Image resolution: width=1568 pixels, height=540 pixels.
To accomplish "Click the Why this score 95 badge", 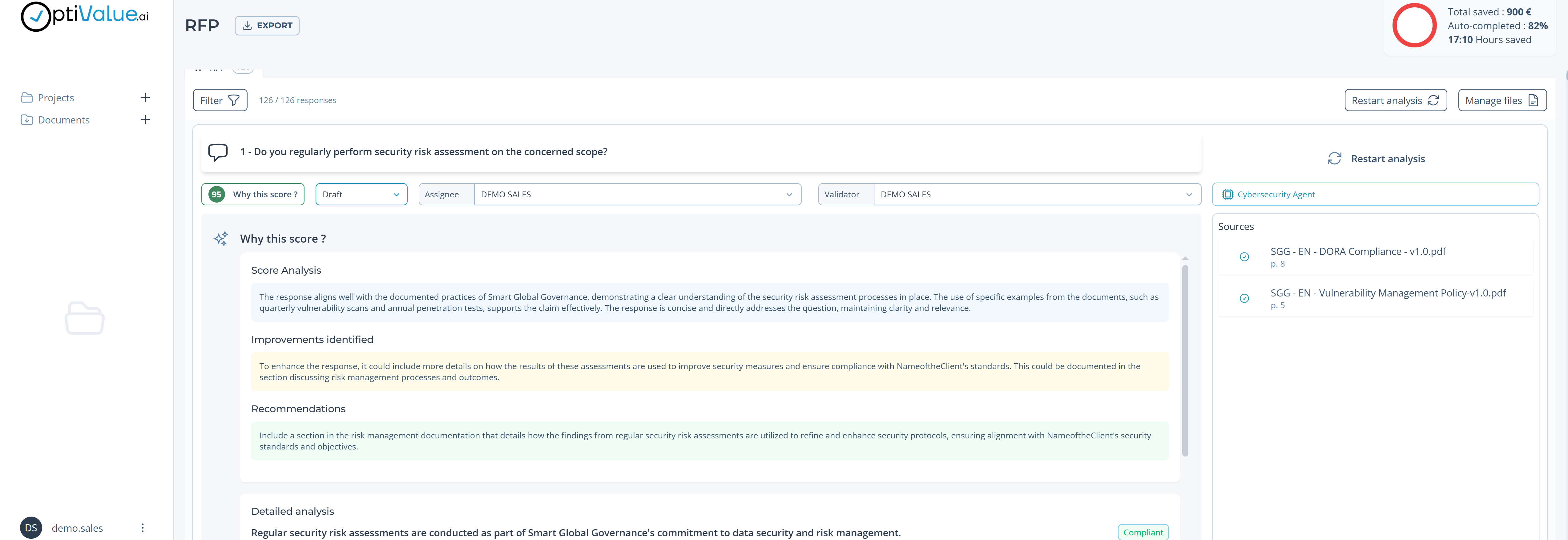I will (x=216, y=194).
